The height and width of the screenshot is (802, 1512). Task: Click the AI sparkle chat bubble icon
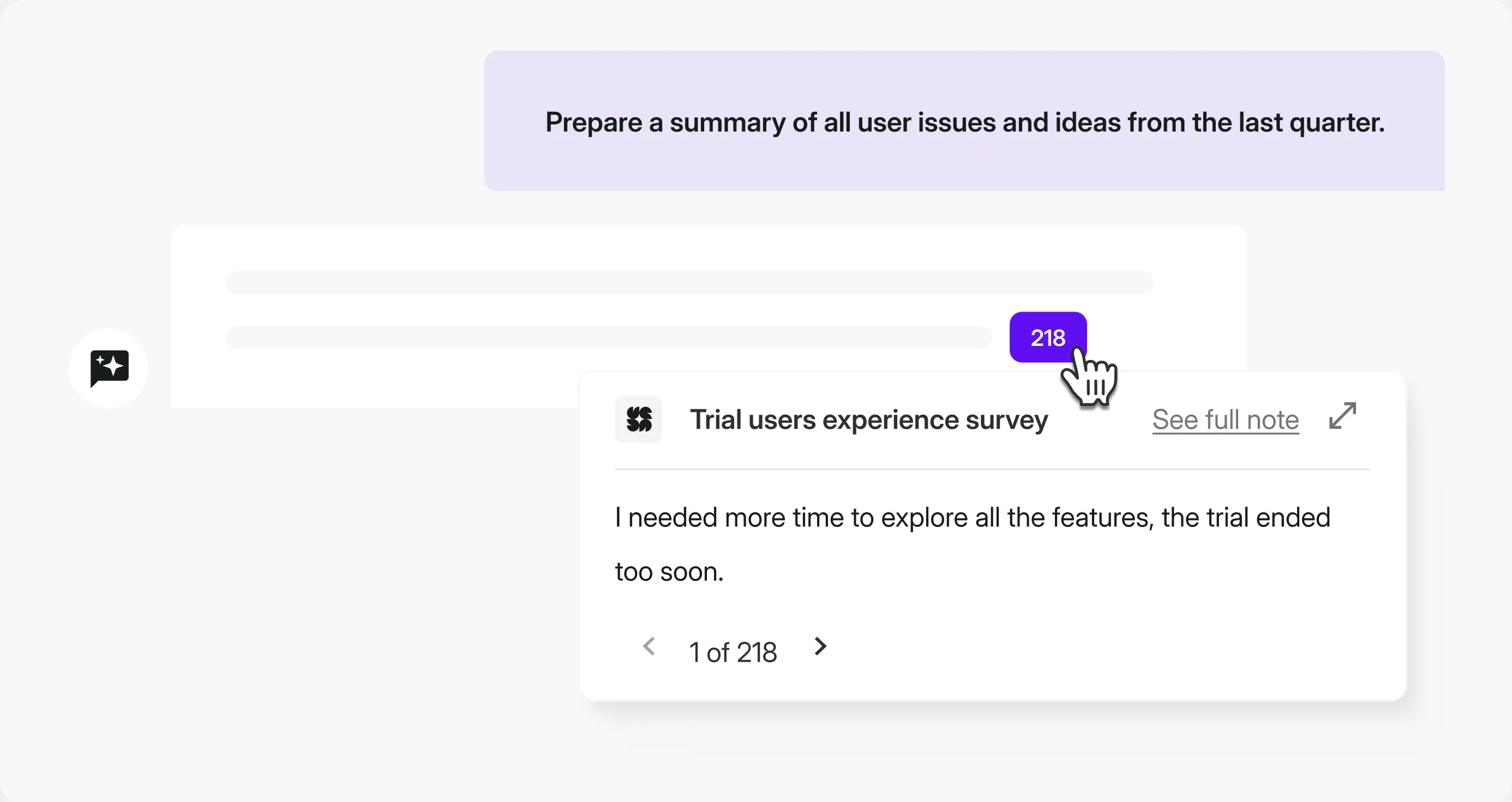[x=109, y=368]
